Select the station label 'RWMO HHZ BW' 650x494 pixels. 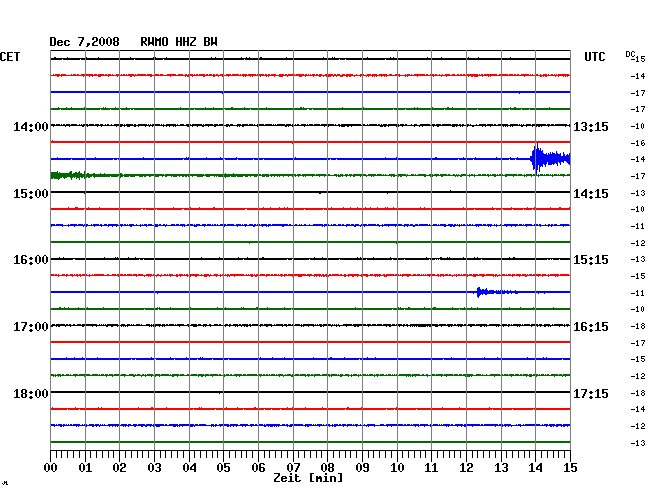point(179,42)
